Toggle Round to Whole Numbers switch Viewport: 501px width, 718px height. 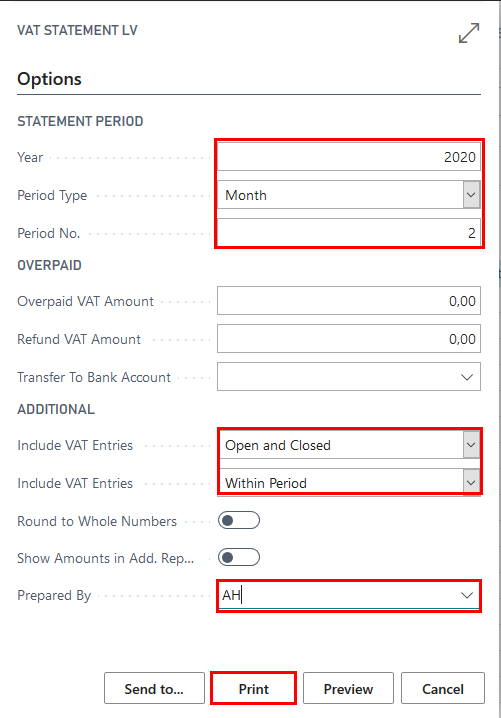pos(239,521)
